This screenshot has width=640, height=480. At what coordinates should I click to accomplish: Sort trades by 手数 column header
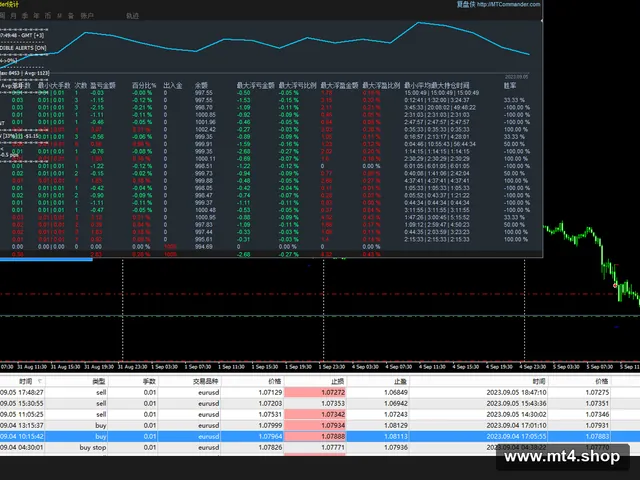[x=149, y=382]
